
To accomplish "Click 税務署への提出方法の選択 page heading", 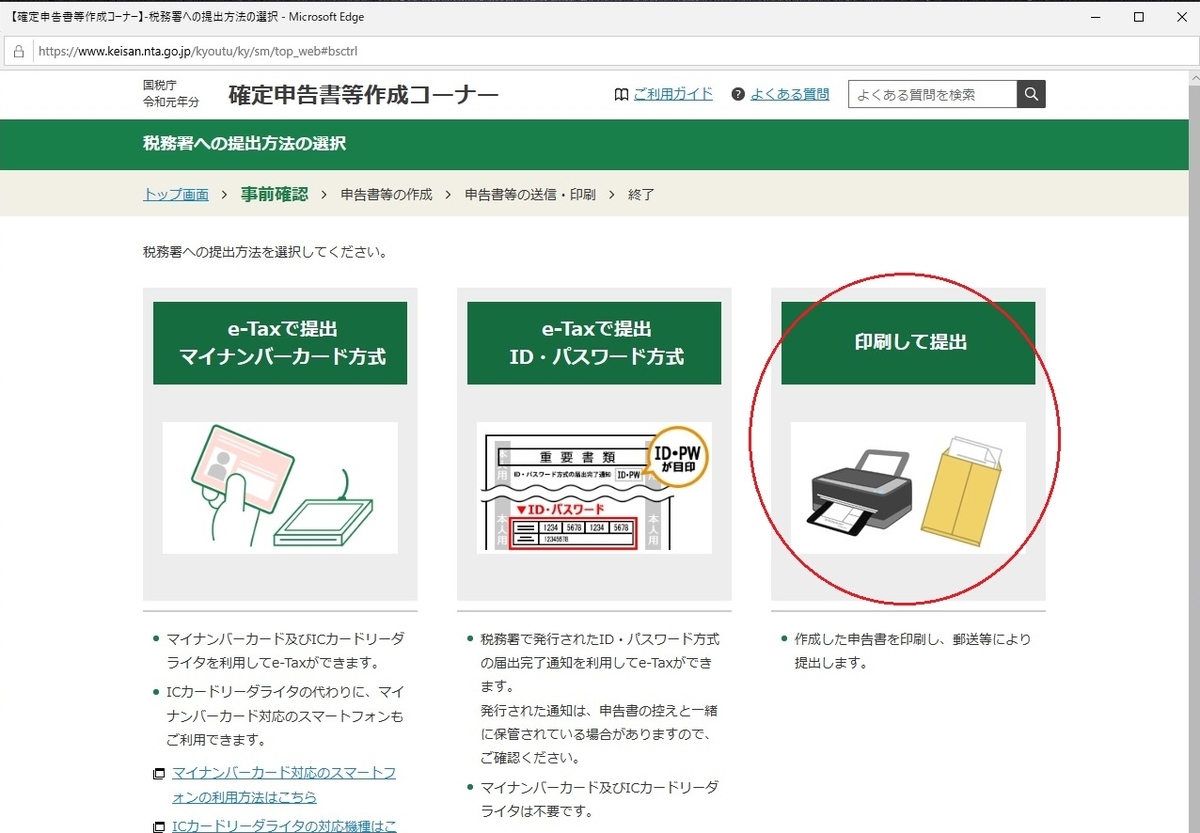I will (244, 144).
